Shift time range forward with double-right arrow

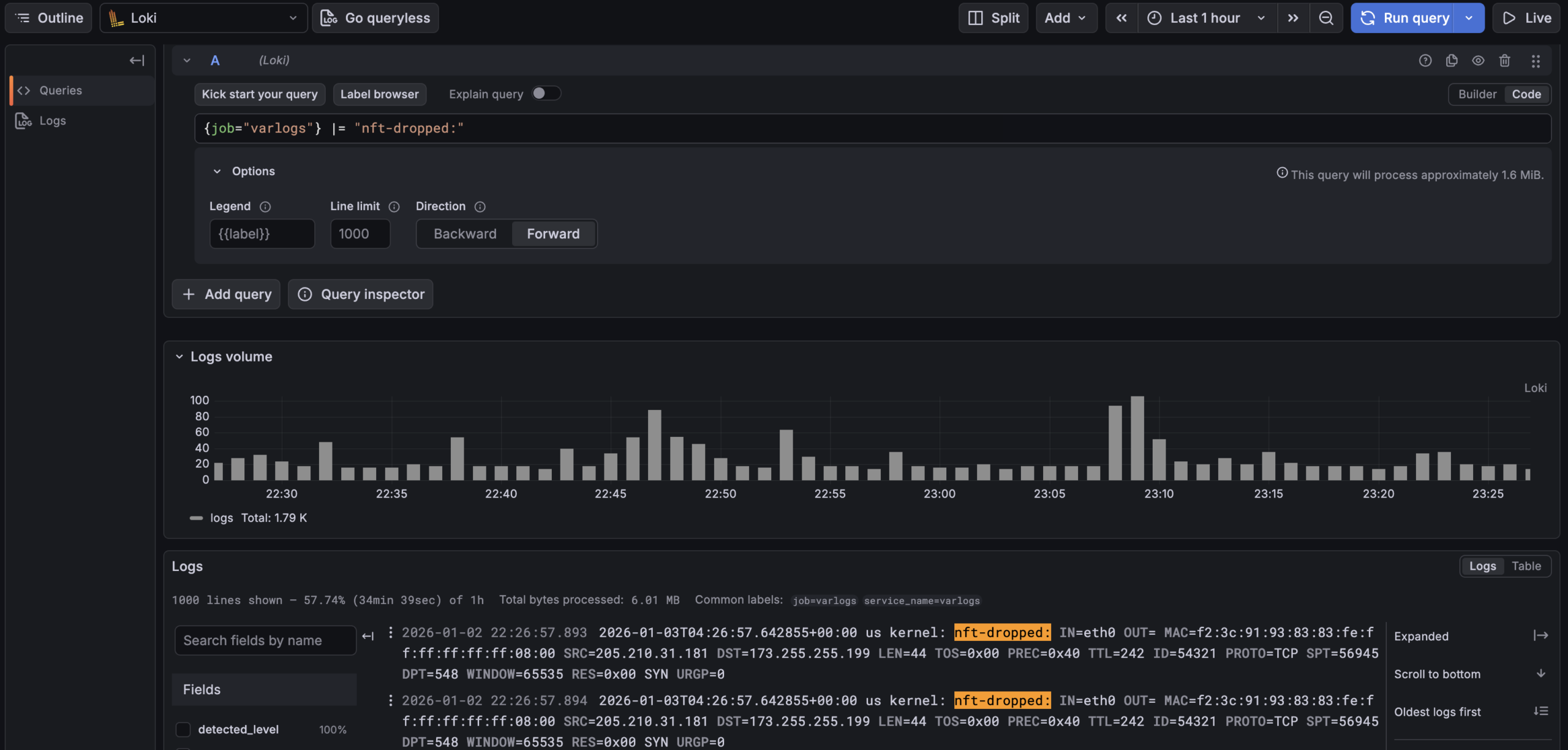(1293, 18)
